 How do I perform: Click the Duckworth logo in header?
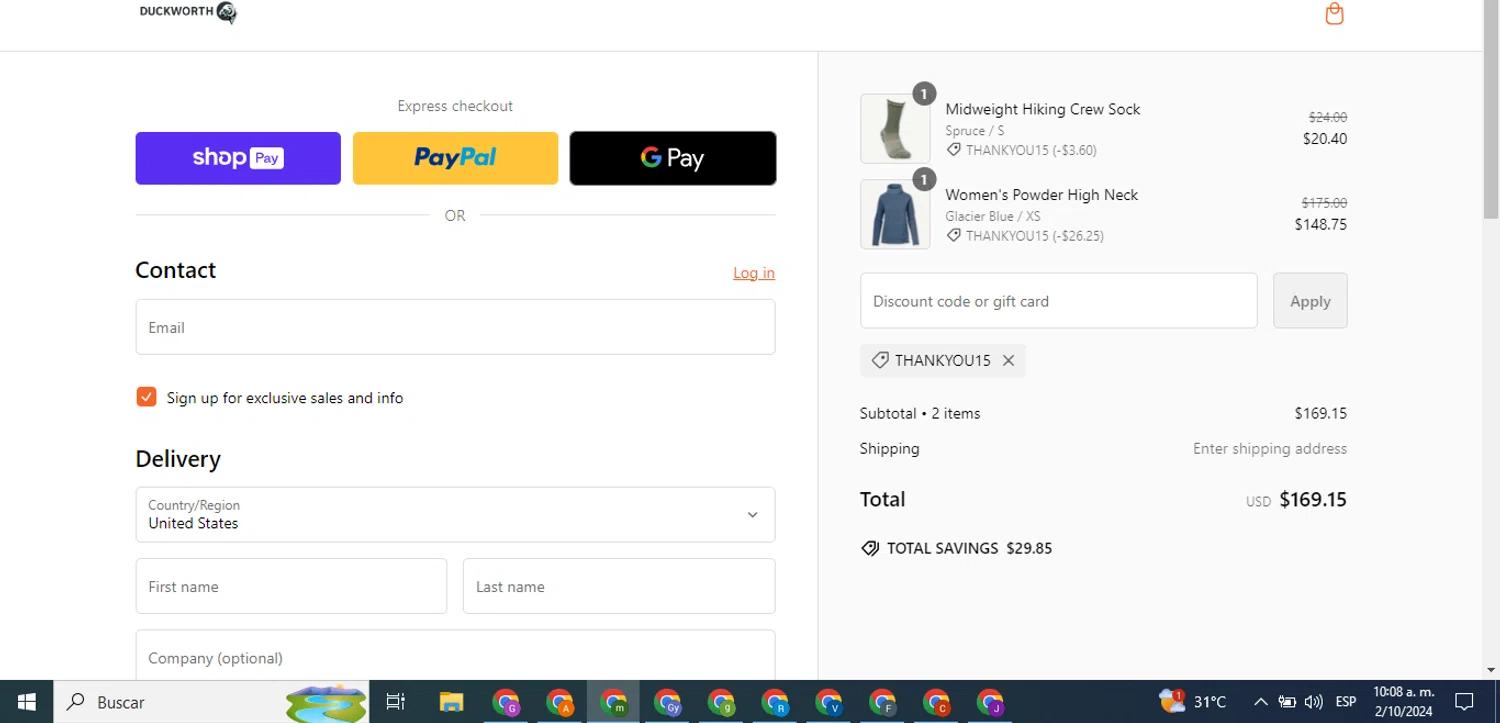pos(188,12)
